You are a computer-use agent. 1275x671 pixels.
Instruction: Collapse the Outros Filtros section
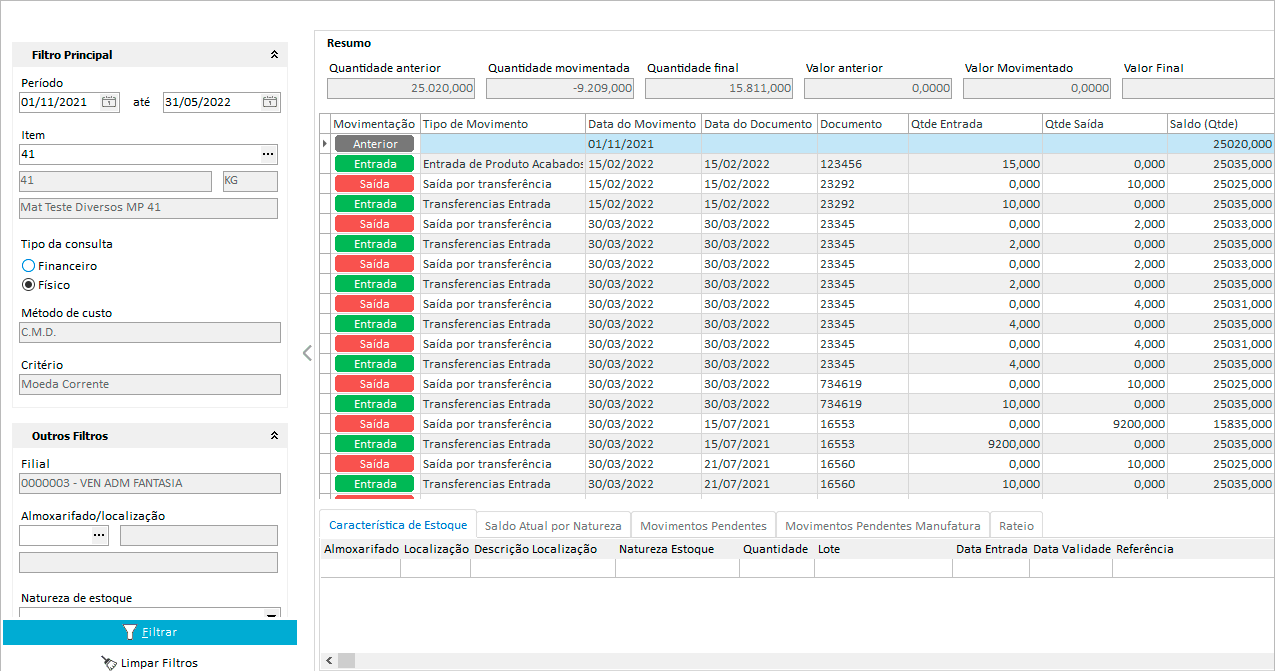(x=274, y=436)
